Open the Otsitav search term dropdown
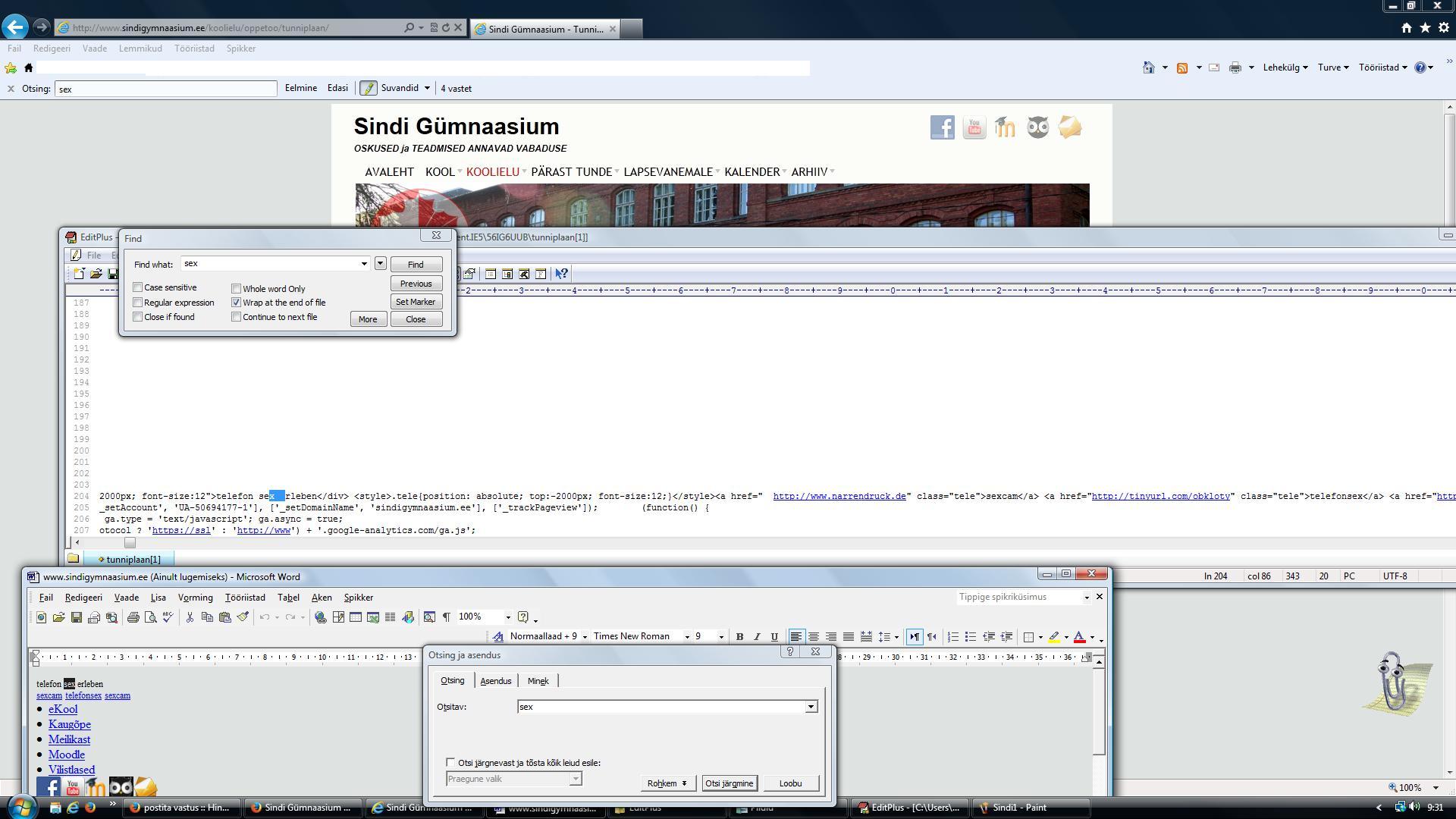1456x819 pixels. [811, 707]
